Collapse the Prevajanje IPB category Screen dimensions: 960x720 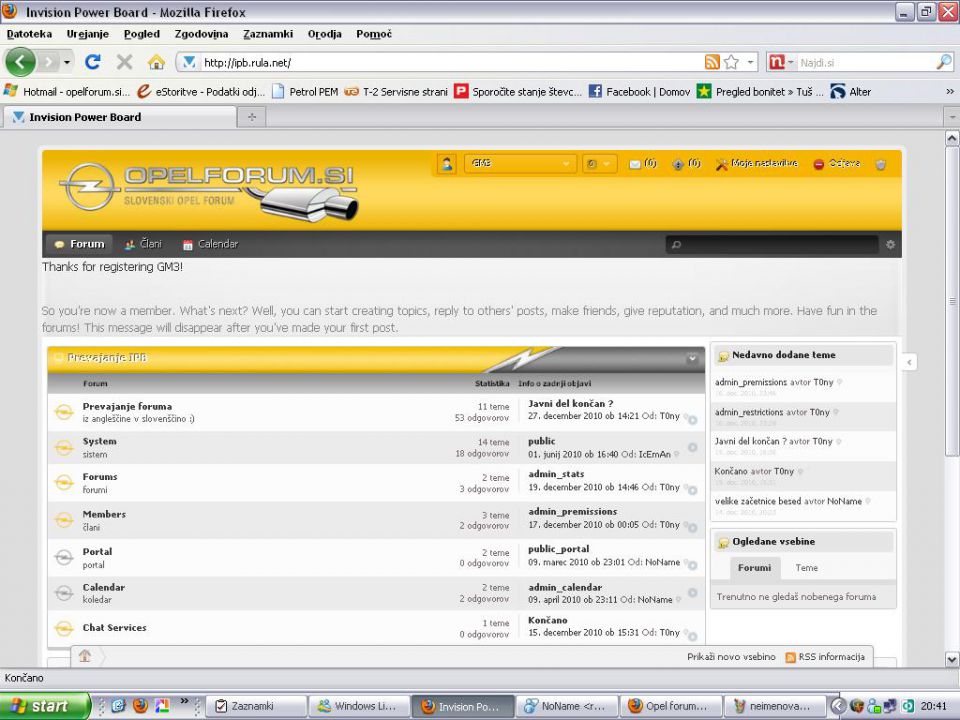(692, 358)
